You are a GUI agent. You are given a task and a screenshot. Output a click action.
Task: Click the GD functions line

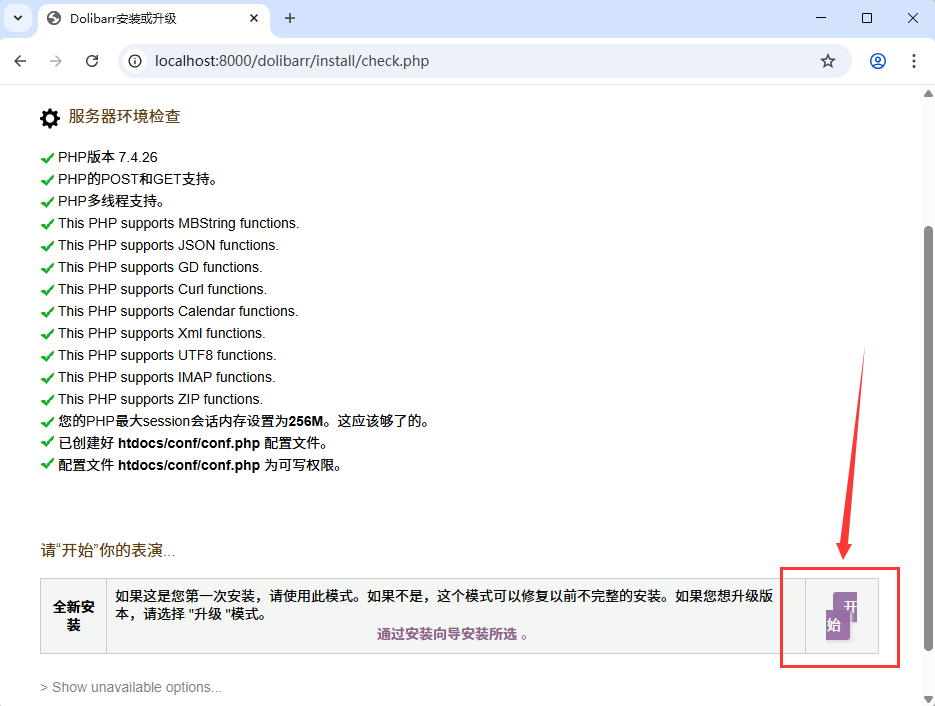pyautogui.click(x=160, y=268)
